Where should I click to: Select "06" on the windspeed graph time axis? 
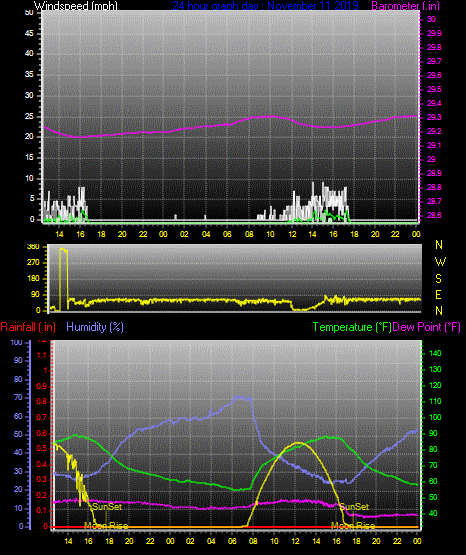point(227,234)
